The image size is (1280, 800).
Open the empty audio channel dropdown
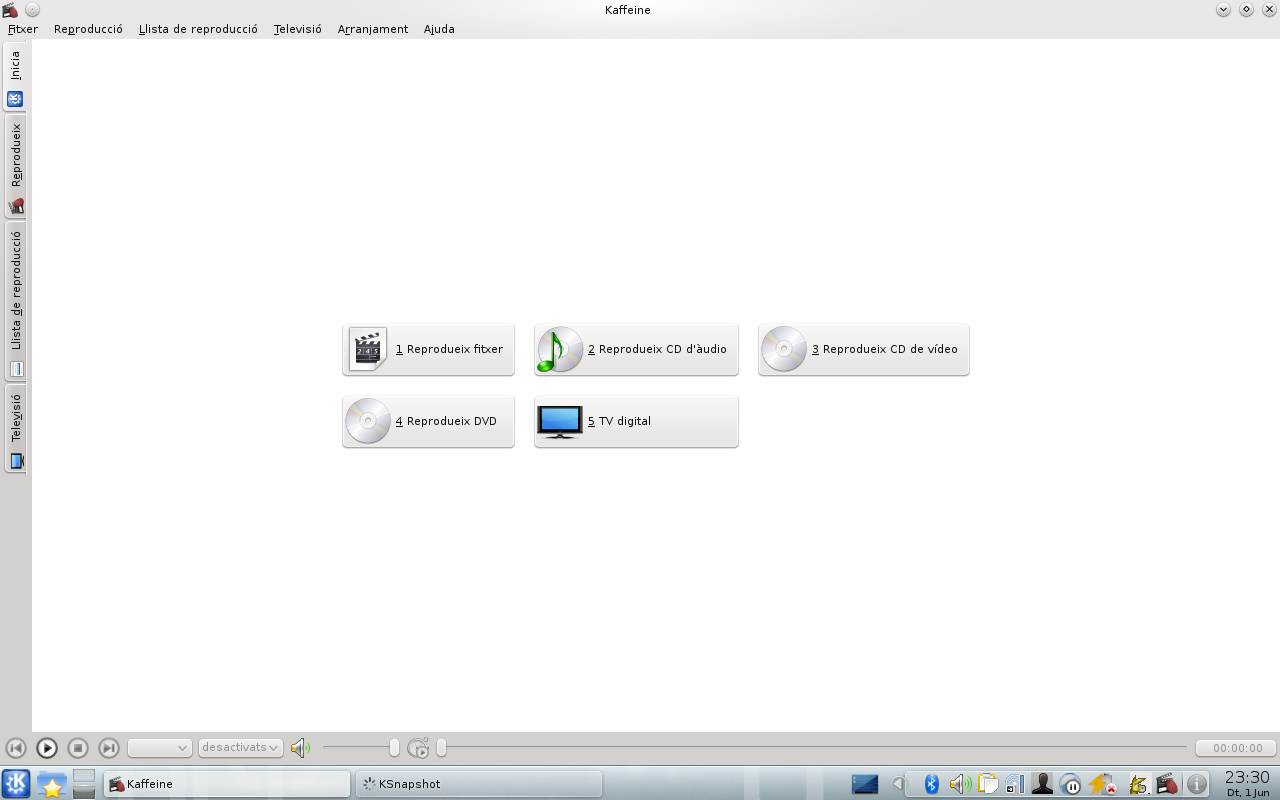click(160, 748)
